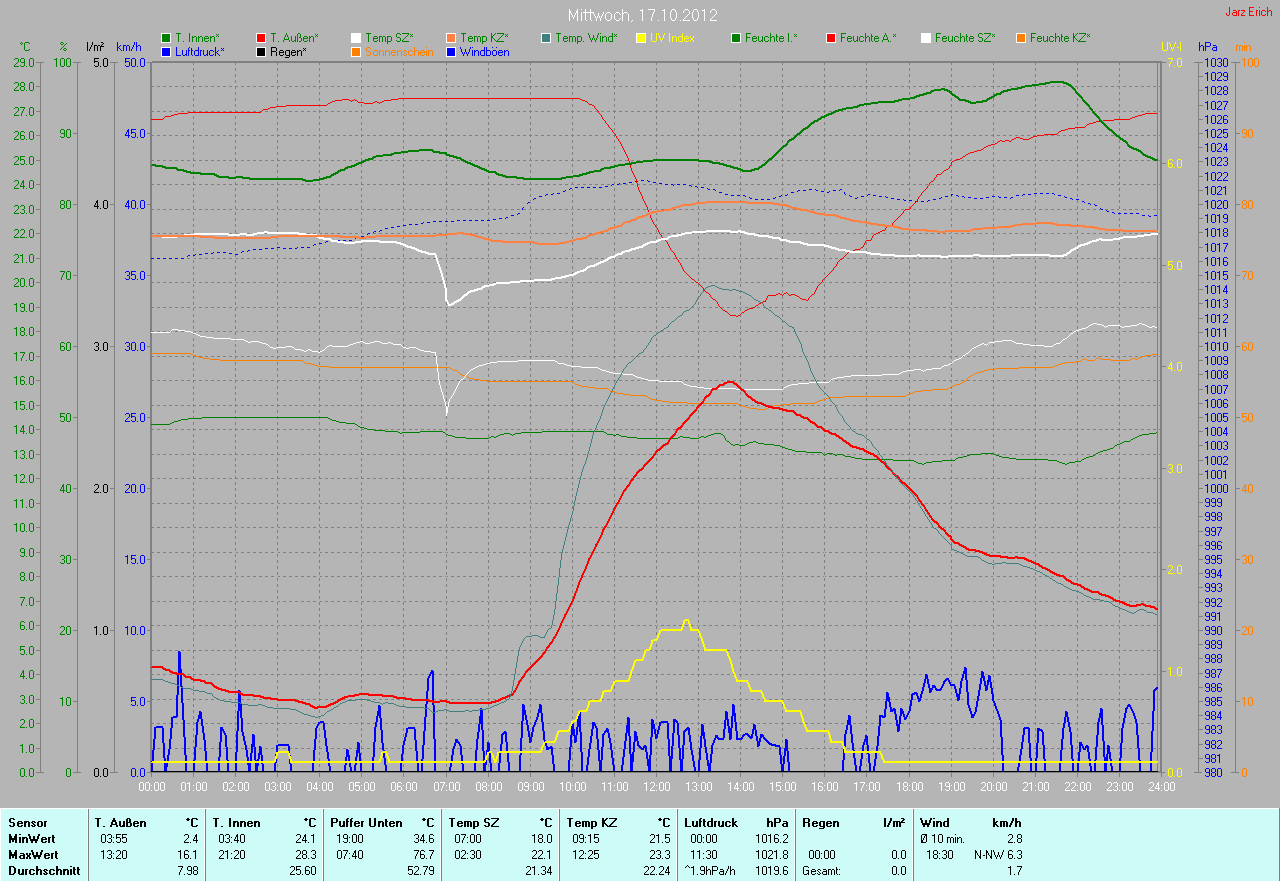Toggle the Feuchte I. series legend label
The width and height of the screenshot is (1280, 881).
(x=771, y=38)
